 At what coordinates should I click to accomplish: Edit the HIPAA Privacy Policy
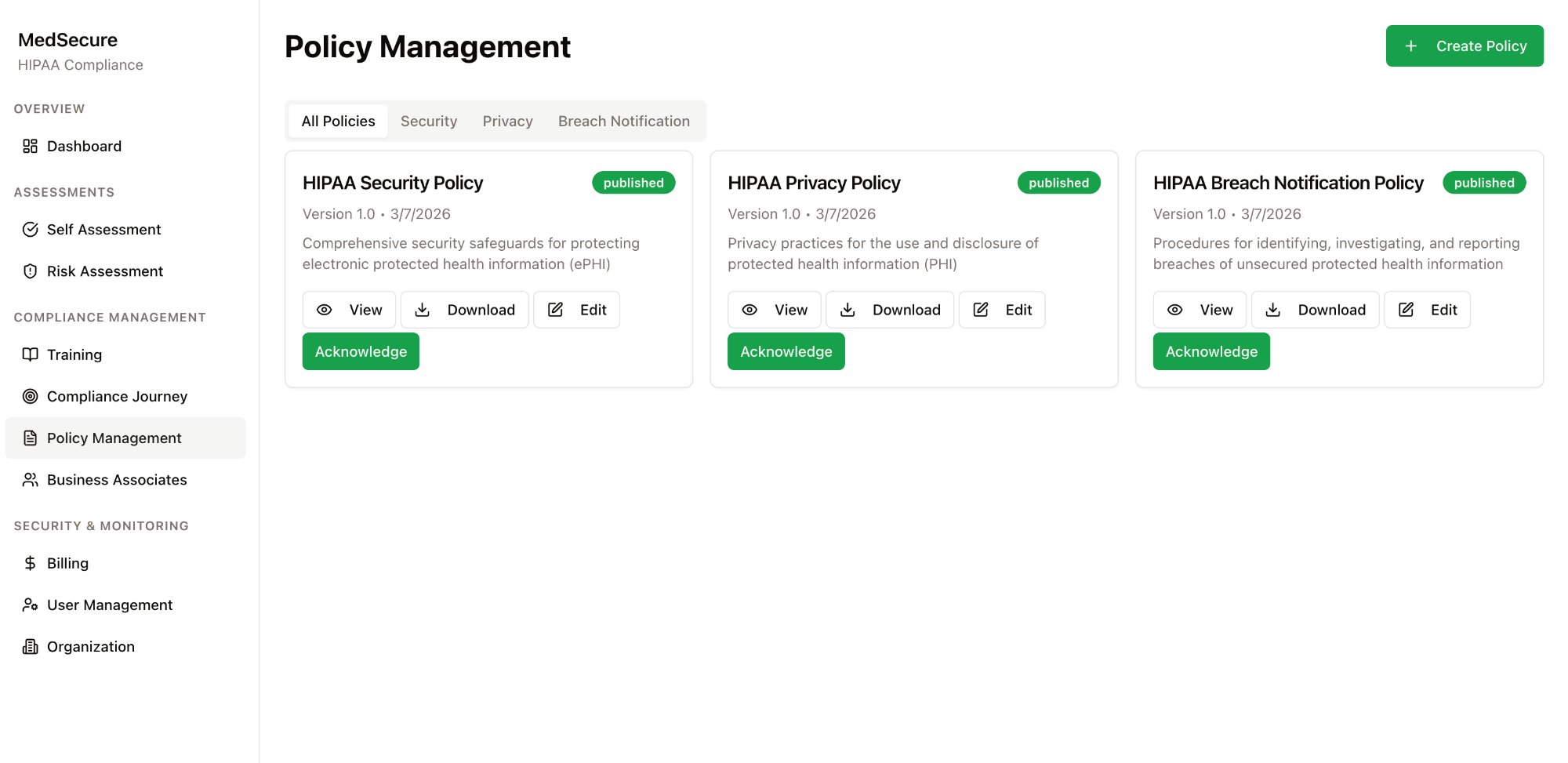point(1002,309)
